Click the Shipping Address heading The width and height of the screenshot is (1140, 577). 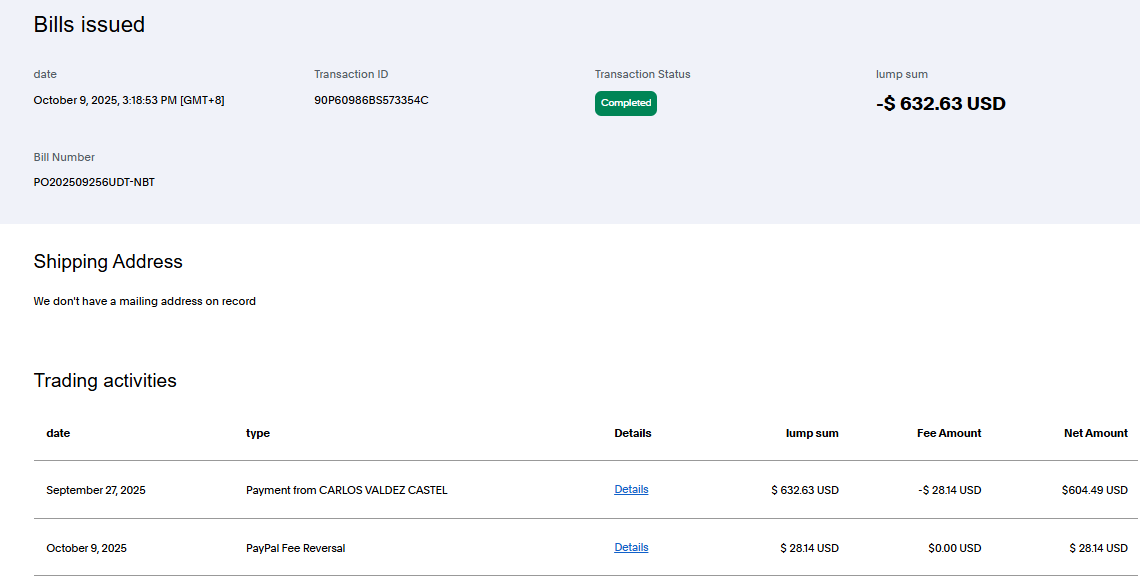coord(108,262)
